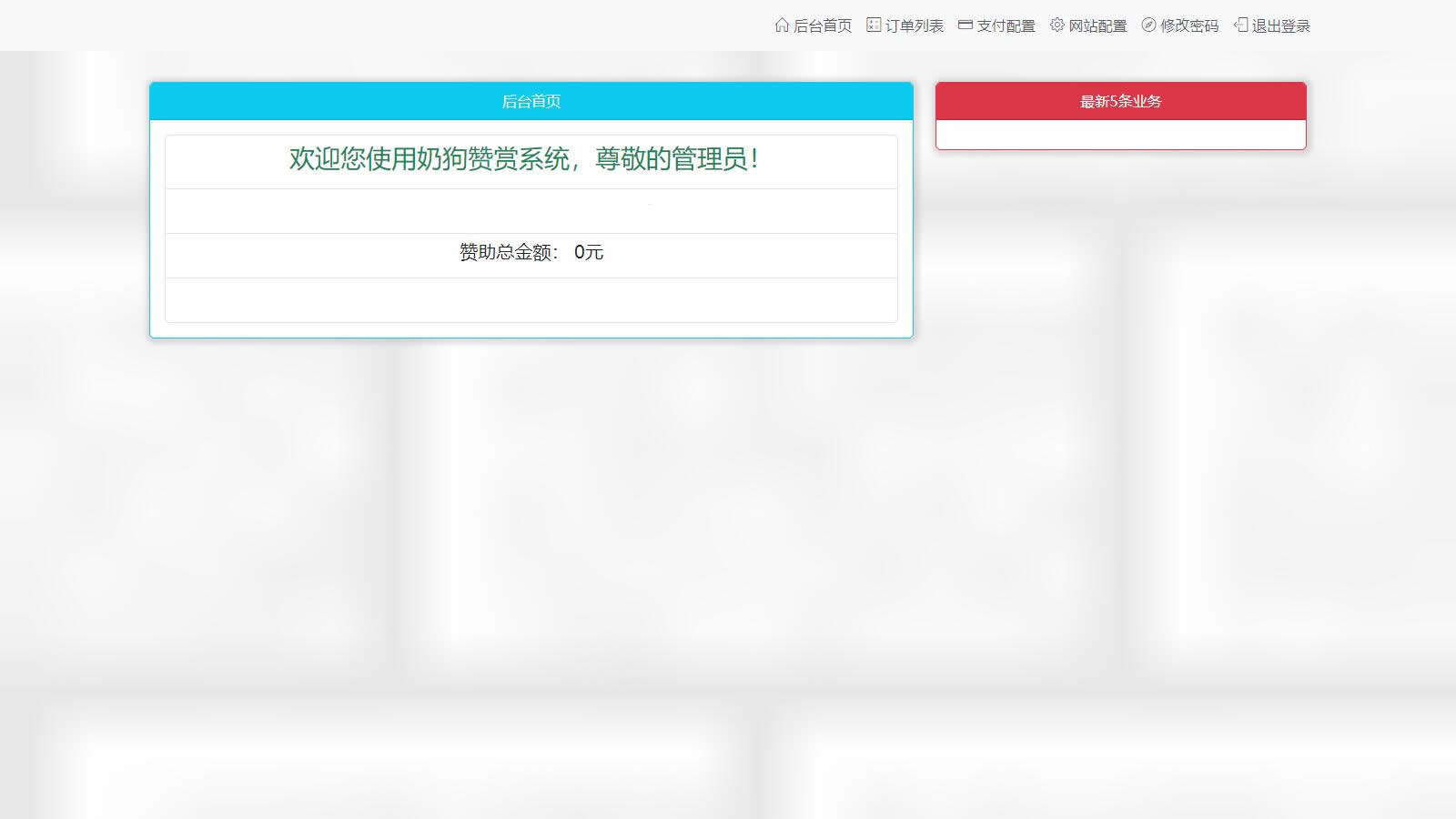Click the gear icon for 网站配置
This screenshot has width=1456, height=819.
pyautogui.click(x=1057, y=25)
